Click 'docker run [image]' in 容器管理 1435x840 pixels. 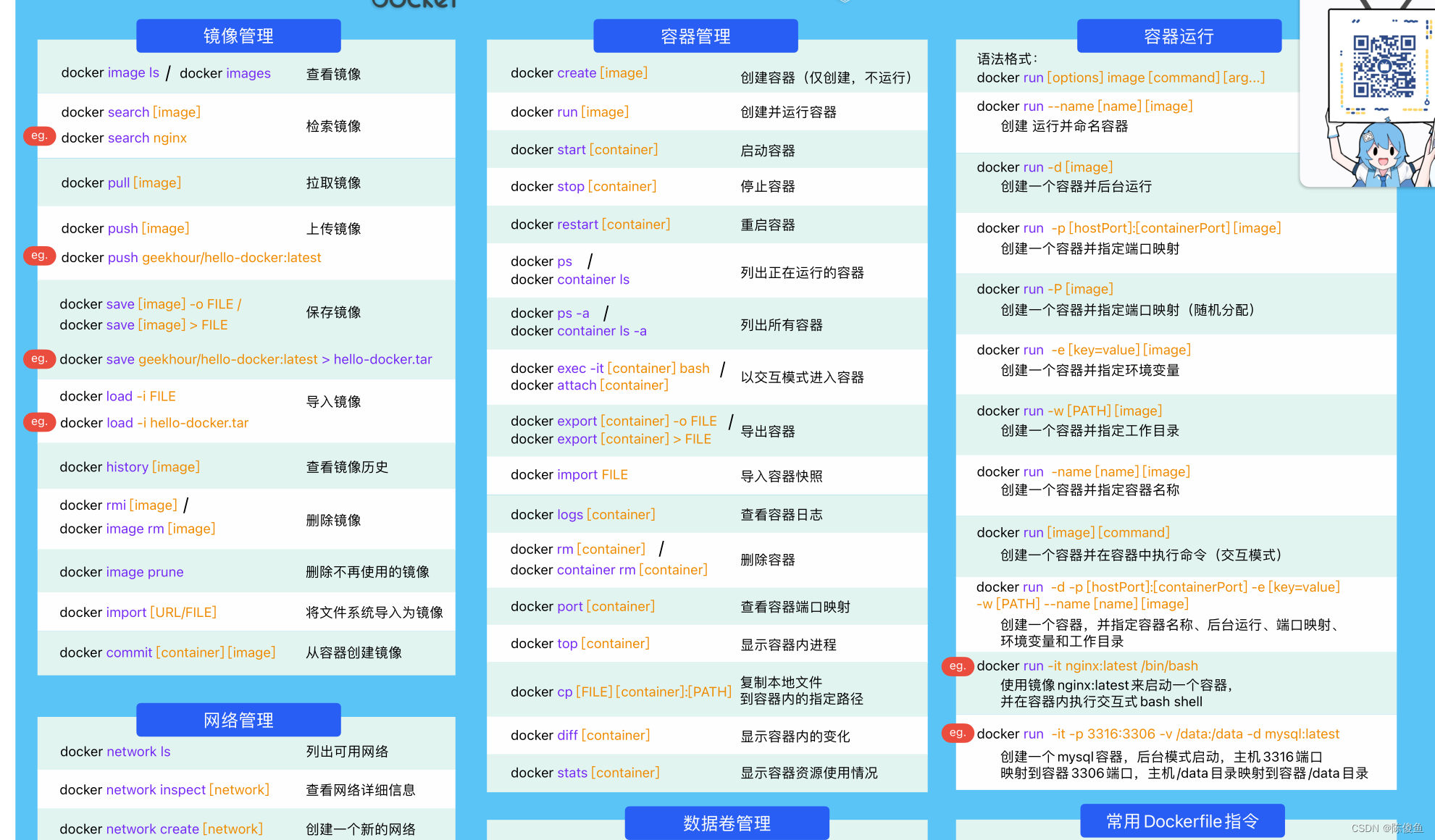pos(569,112)
